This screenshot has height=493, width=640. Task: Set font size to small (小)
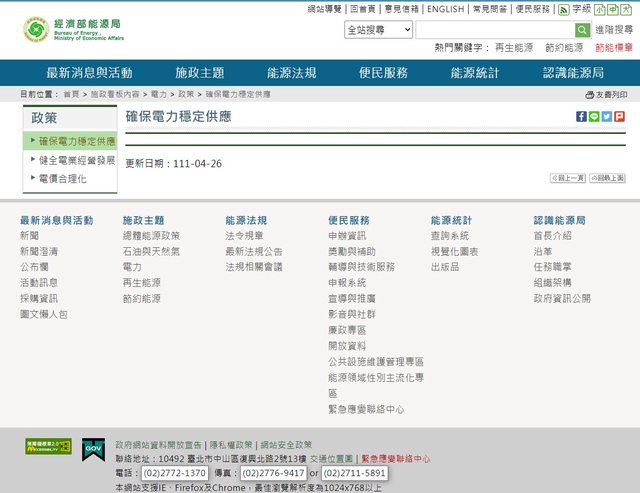[598, 9]
